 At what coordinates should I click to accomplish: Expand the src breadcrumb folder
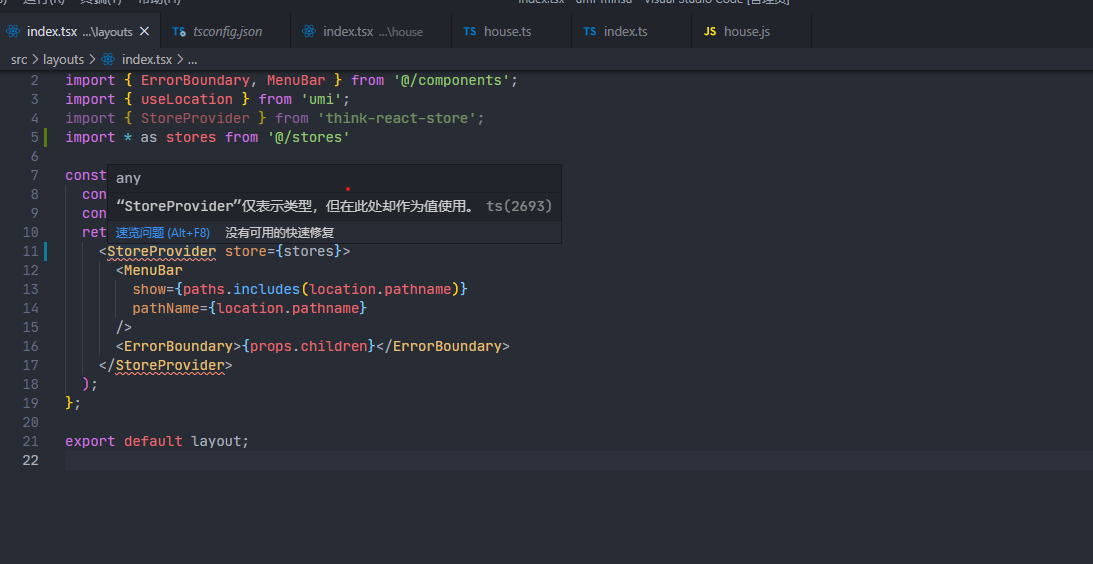(x=19, y=60)
